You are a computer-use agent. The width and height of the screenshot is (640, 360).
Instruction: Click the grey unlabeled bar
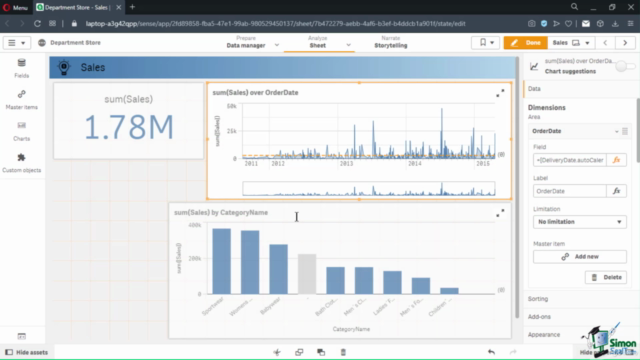click(x=307, y=274)
